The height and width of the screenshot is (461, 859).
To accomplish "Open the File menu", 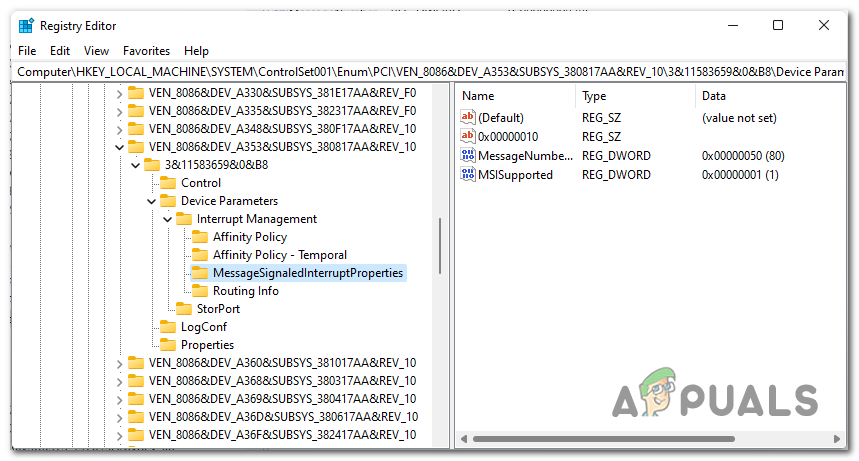I will [x=27, y=51].
